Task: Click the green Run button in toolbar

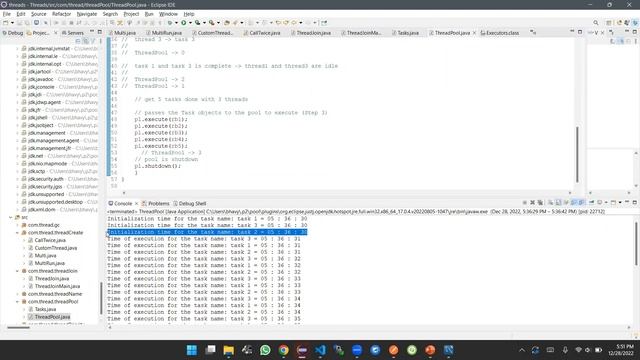Action: coord(184,23)
